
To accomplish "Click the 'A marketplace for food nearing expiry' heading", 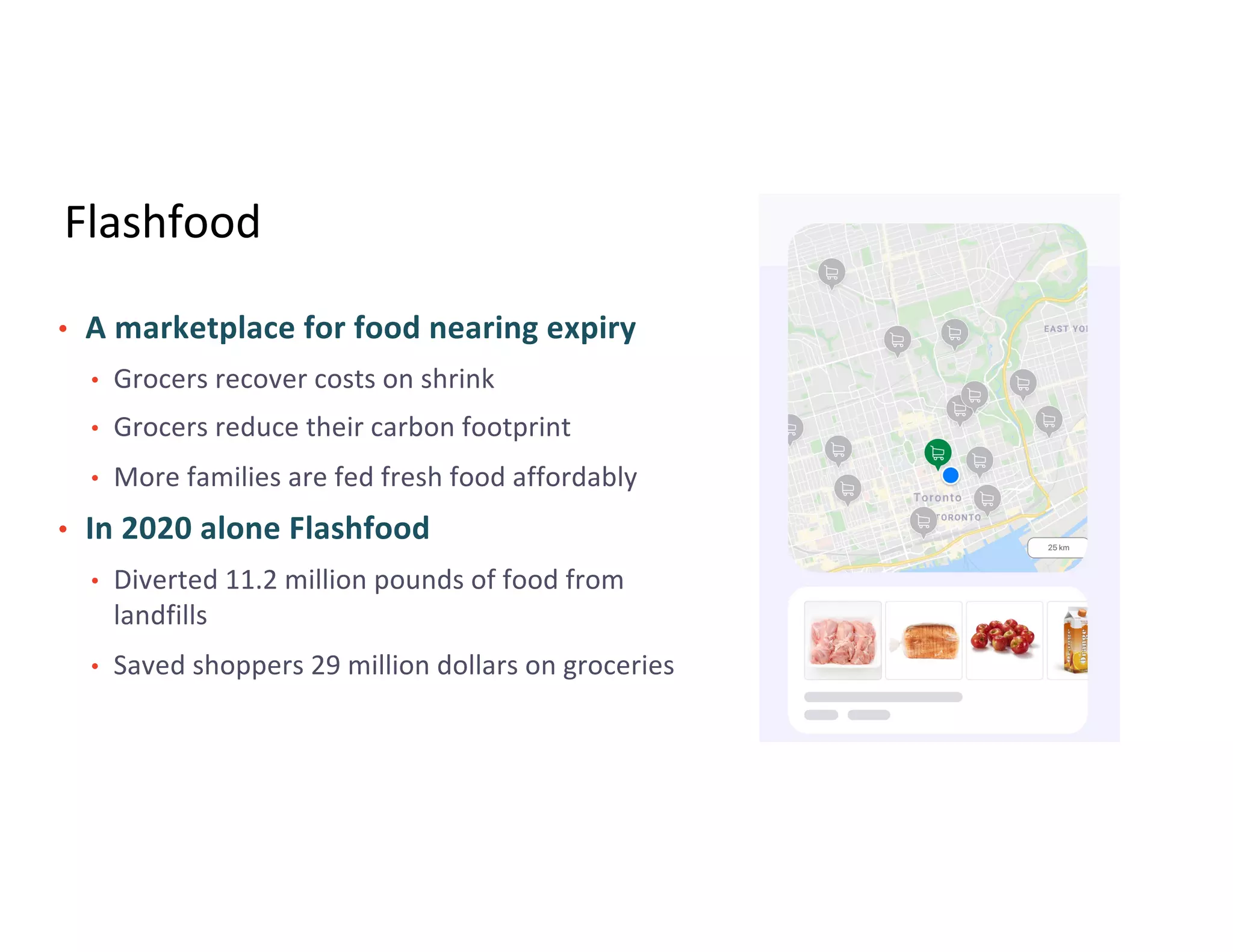I will point(361,329).
